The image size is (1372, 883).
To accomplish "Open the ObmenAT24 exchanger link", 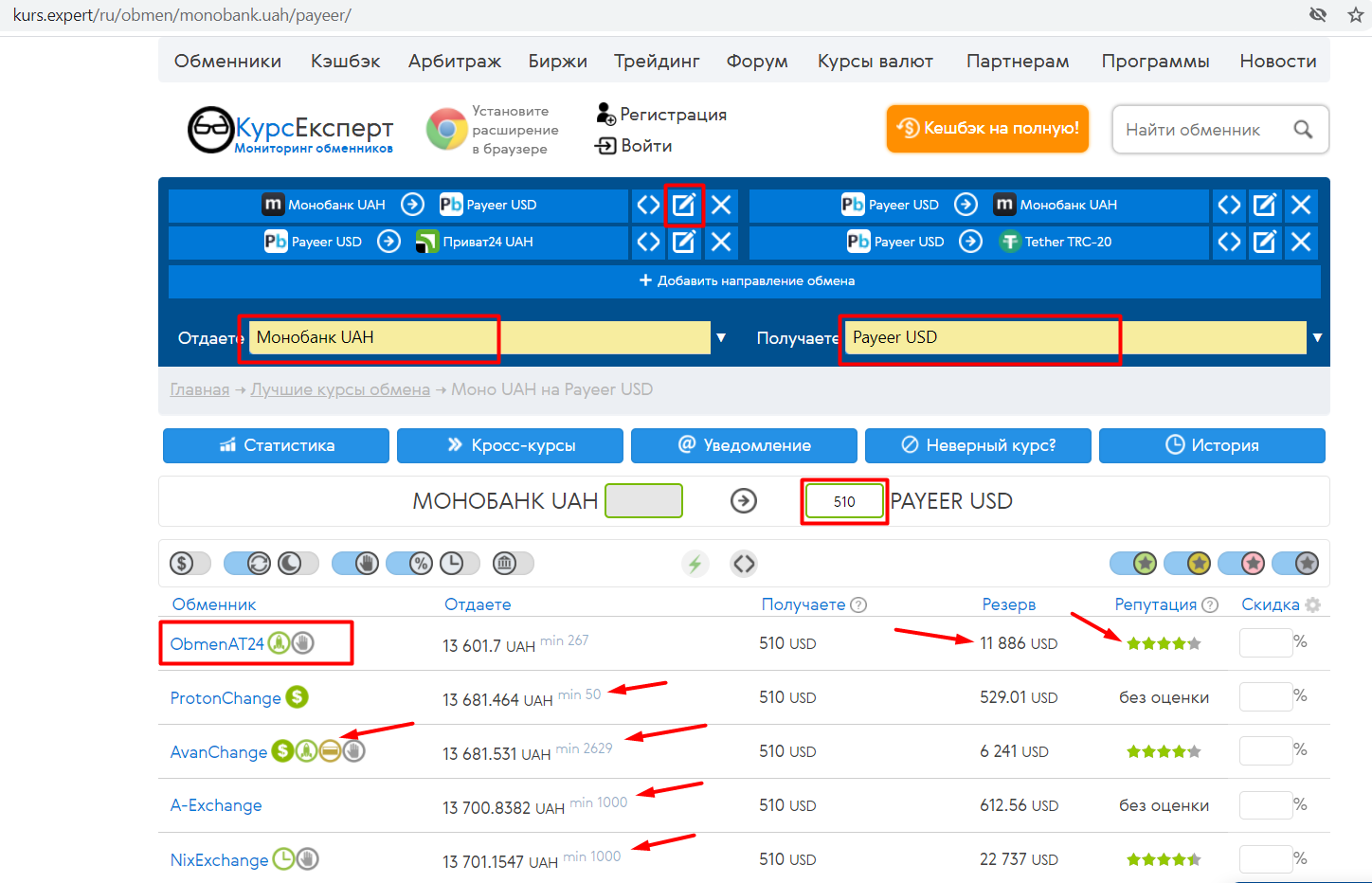I will (x=217, y=644).
